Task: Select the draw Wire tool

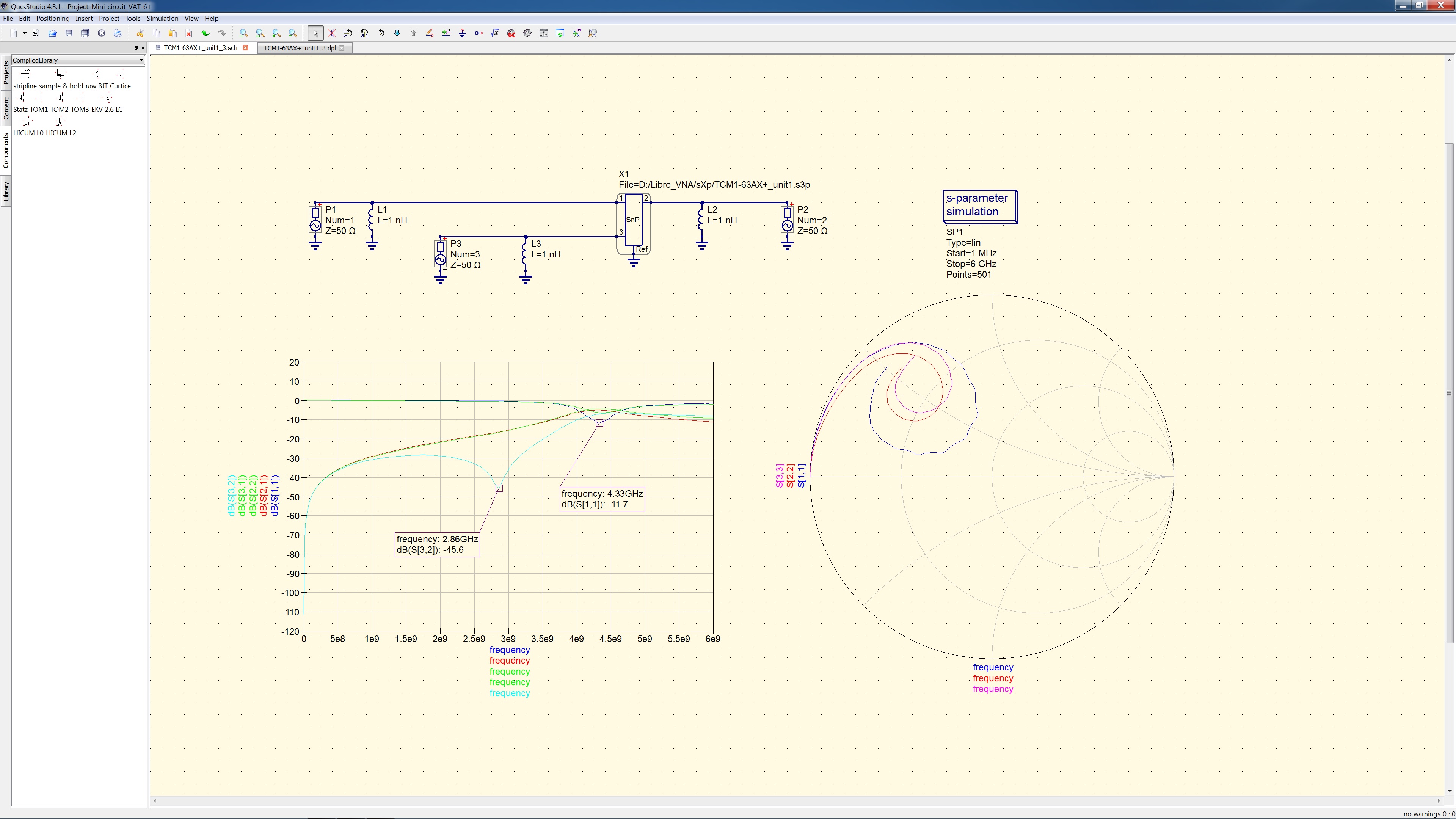Action: tap(430, 33)
